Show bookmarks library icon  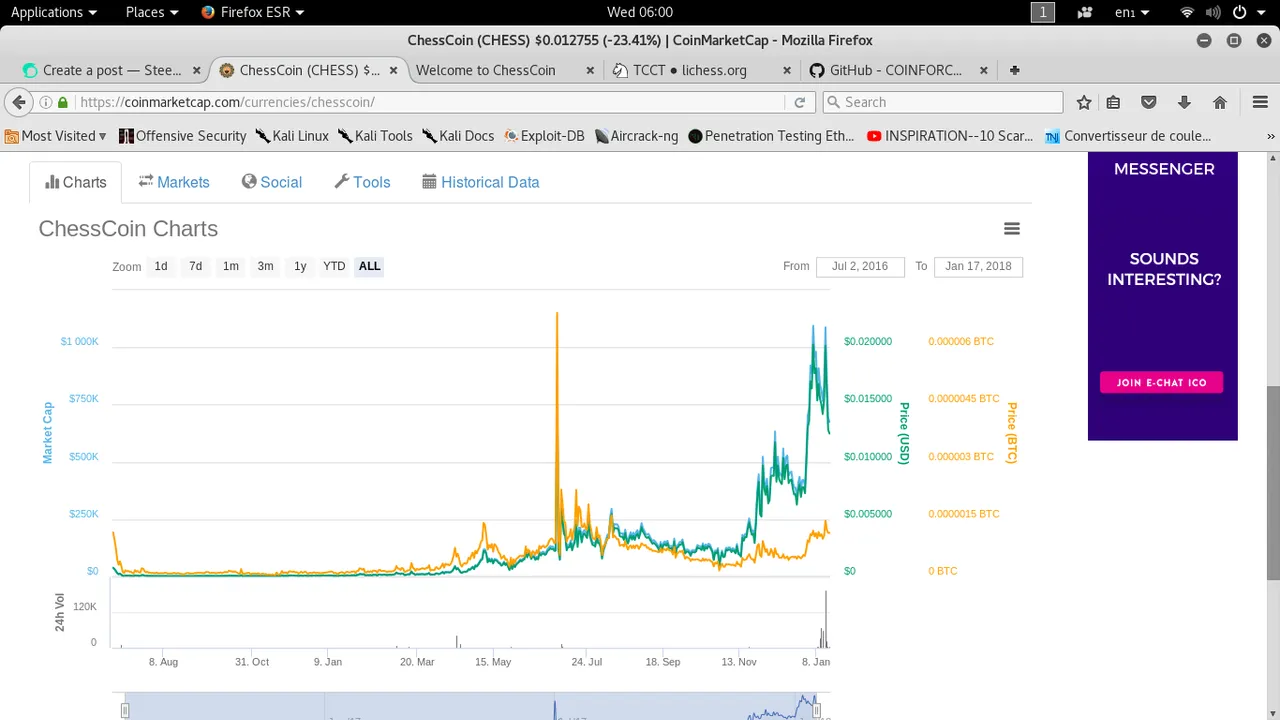point(1113,102)
